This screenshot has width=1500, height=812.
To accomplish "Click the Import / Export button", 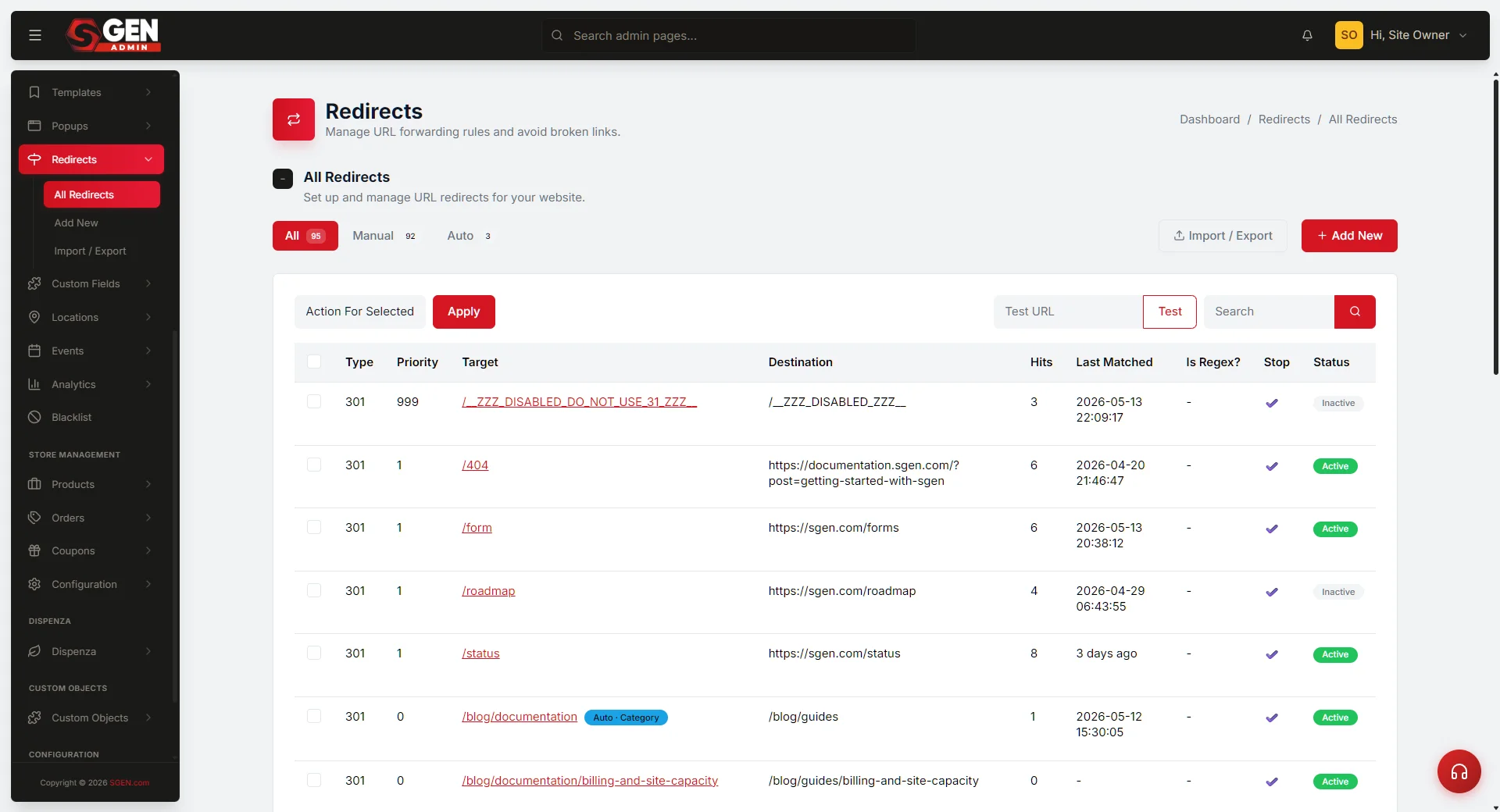I will coord(1223,236).
